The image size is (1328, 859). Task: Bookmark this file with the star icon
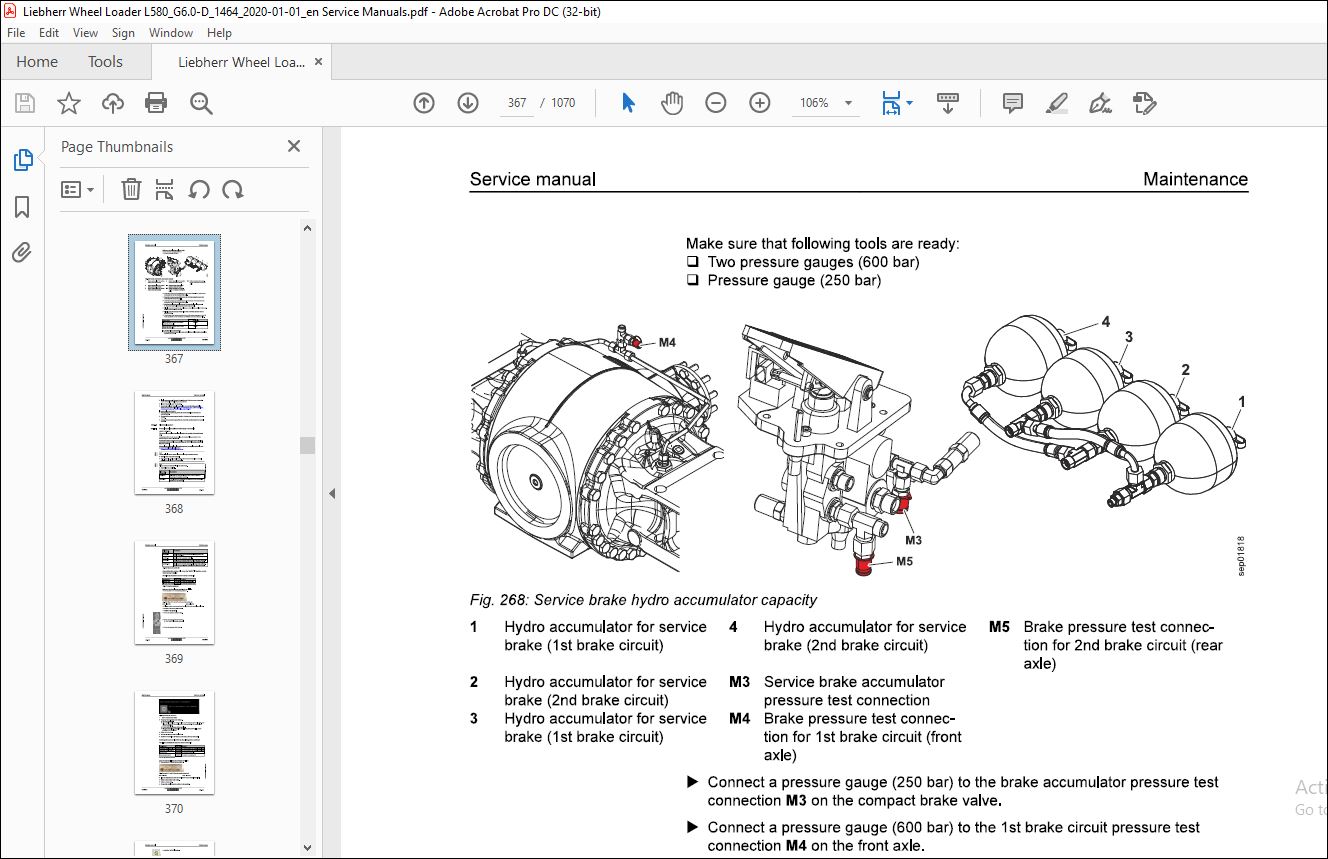(x=69, y=103)
